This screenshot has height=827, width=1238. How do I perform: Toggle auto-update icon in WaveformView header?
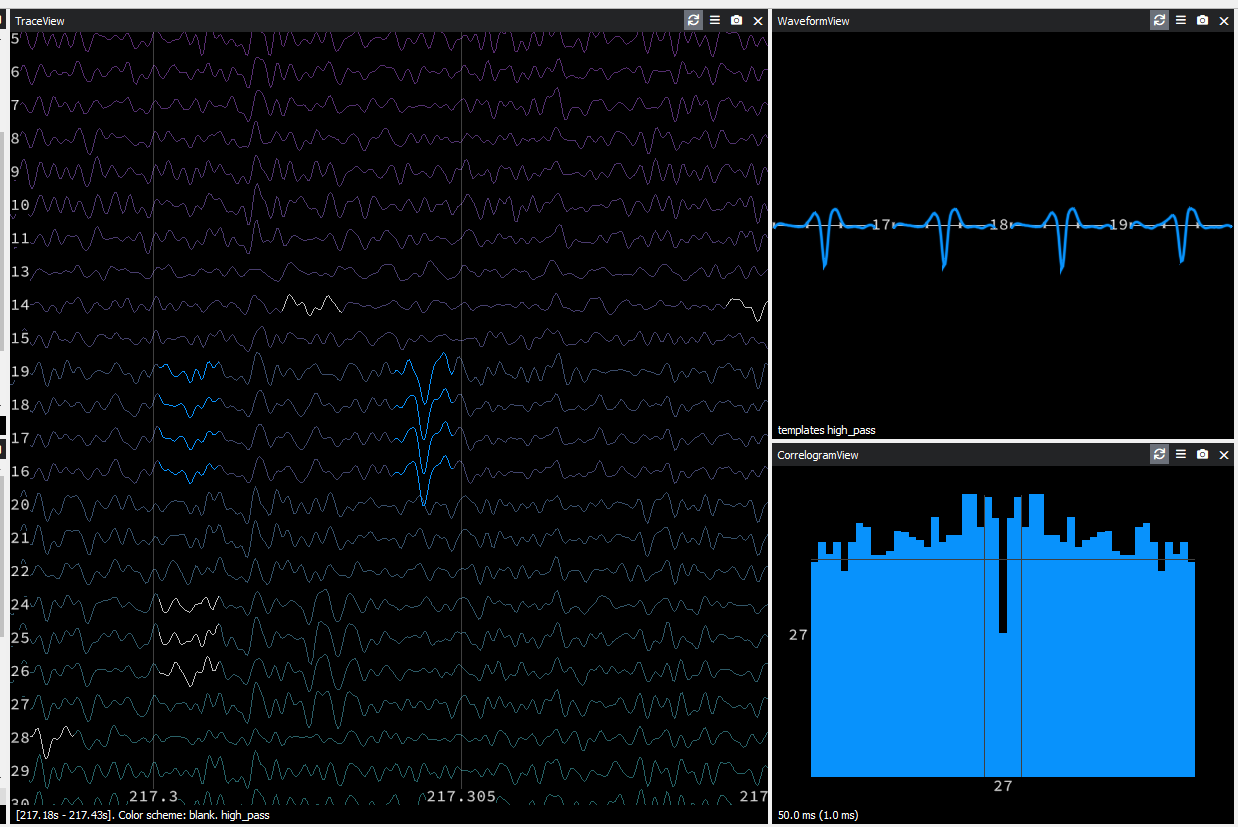click(1159, 20)
